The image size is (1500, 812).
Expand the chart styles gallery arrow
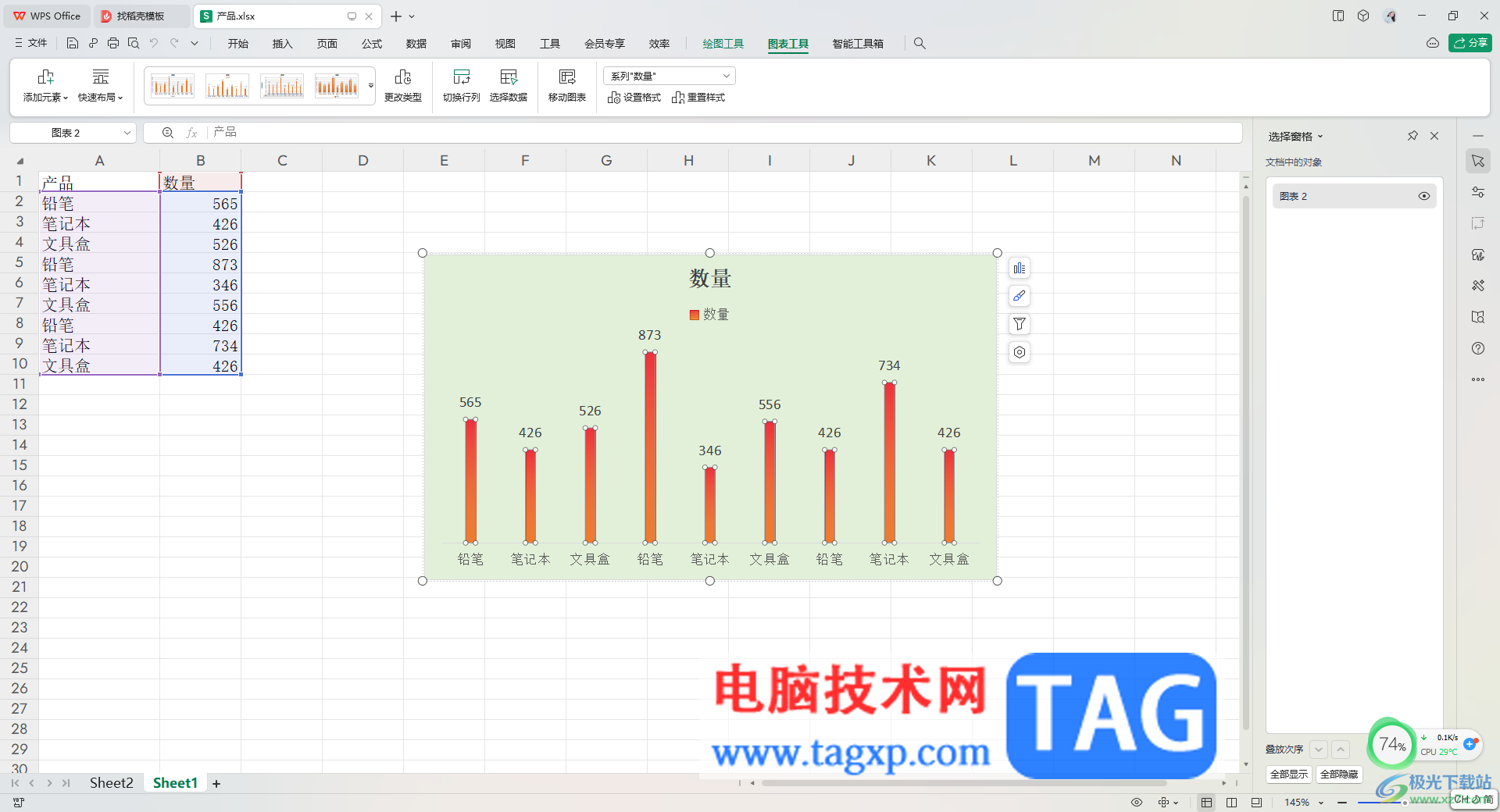point(371,86)
